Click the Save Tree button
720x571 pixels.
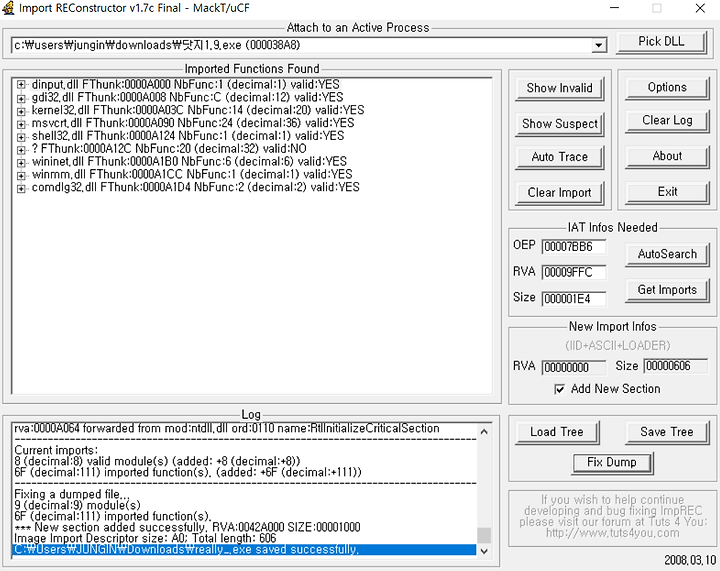(x=666, y=432)
